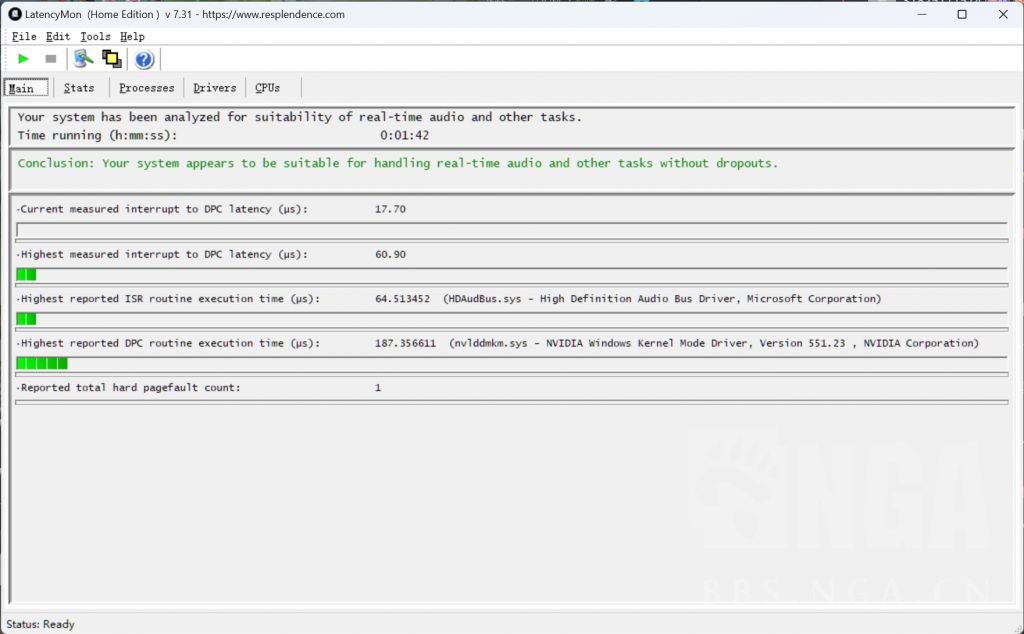Screen dimensions: 1024x634
Task: Open the File menu
Action: pos(24,37)
